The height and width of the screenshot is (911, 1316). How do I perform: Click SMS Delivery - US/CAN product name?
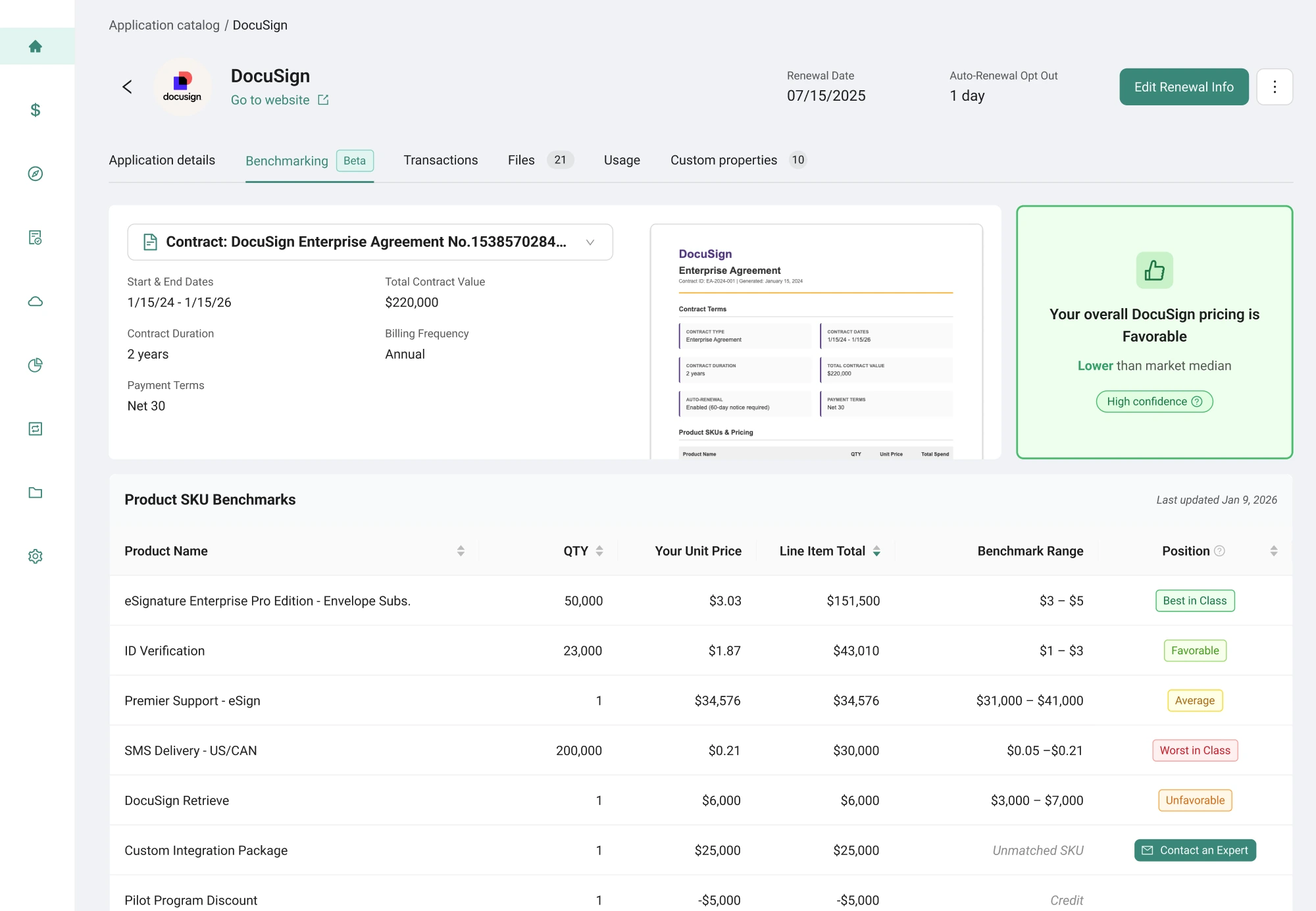pos(191,751)
